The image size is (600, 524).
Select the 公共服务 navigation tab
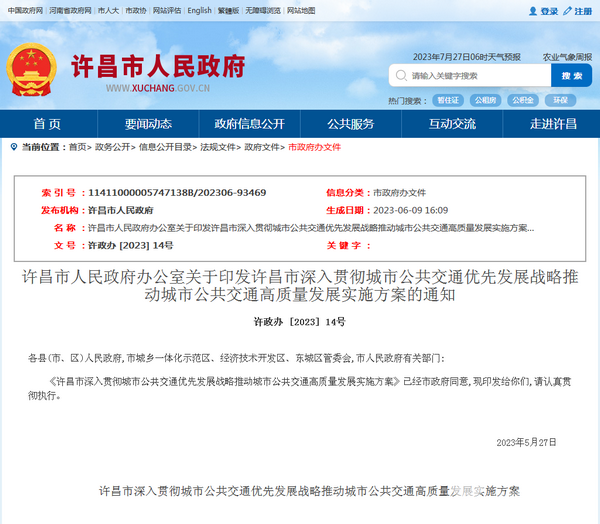click(x=351, y=124)
